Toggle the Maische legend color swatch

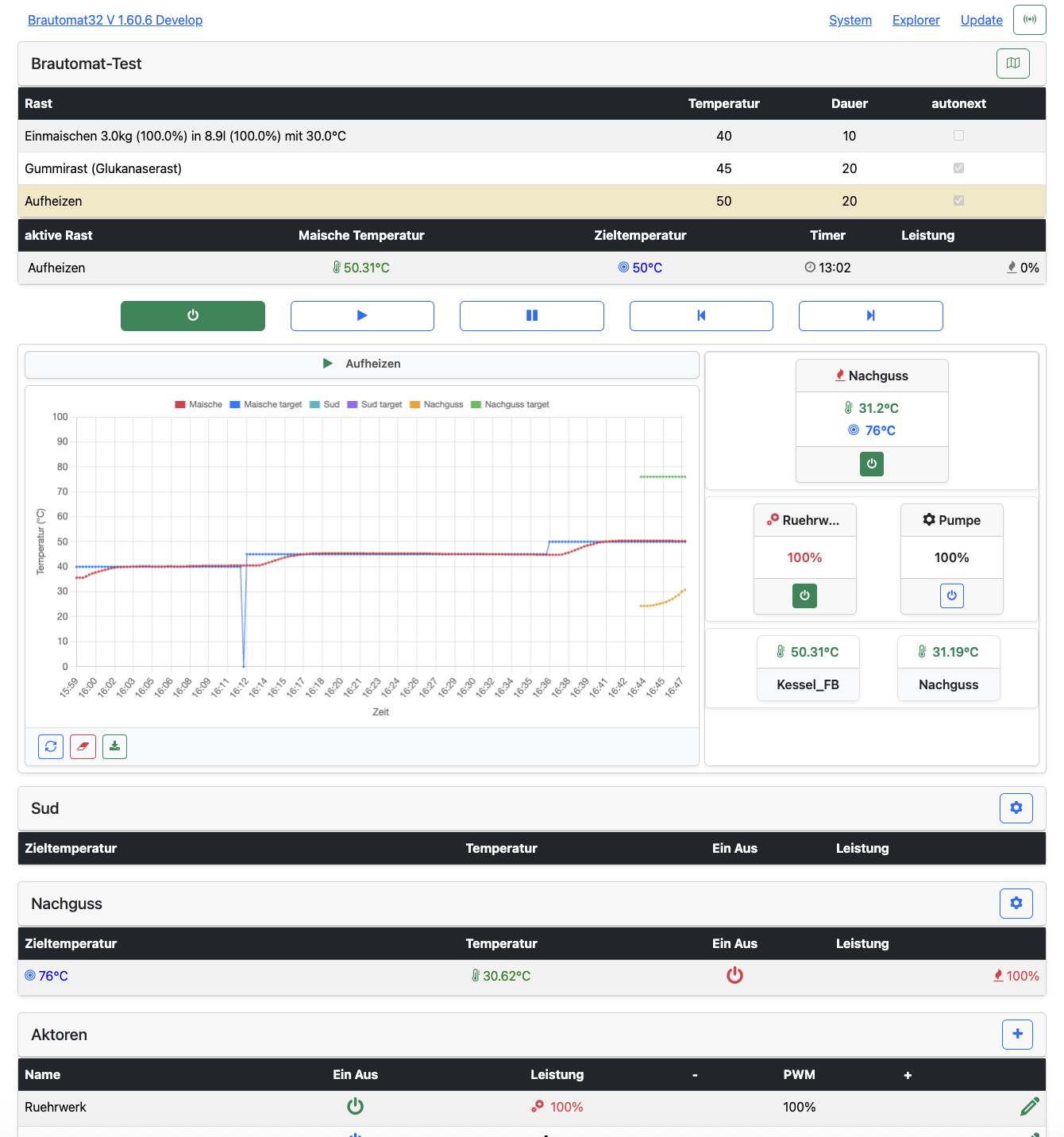(x=180, y=405)
